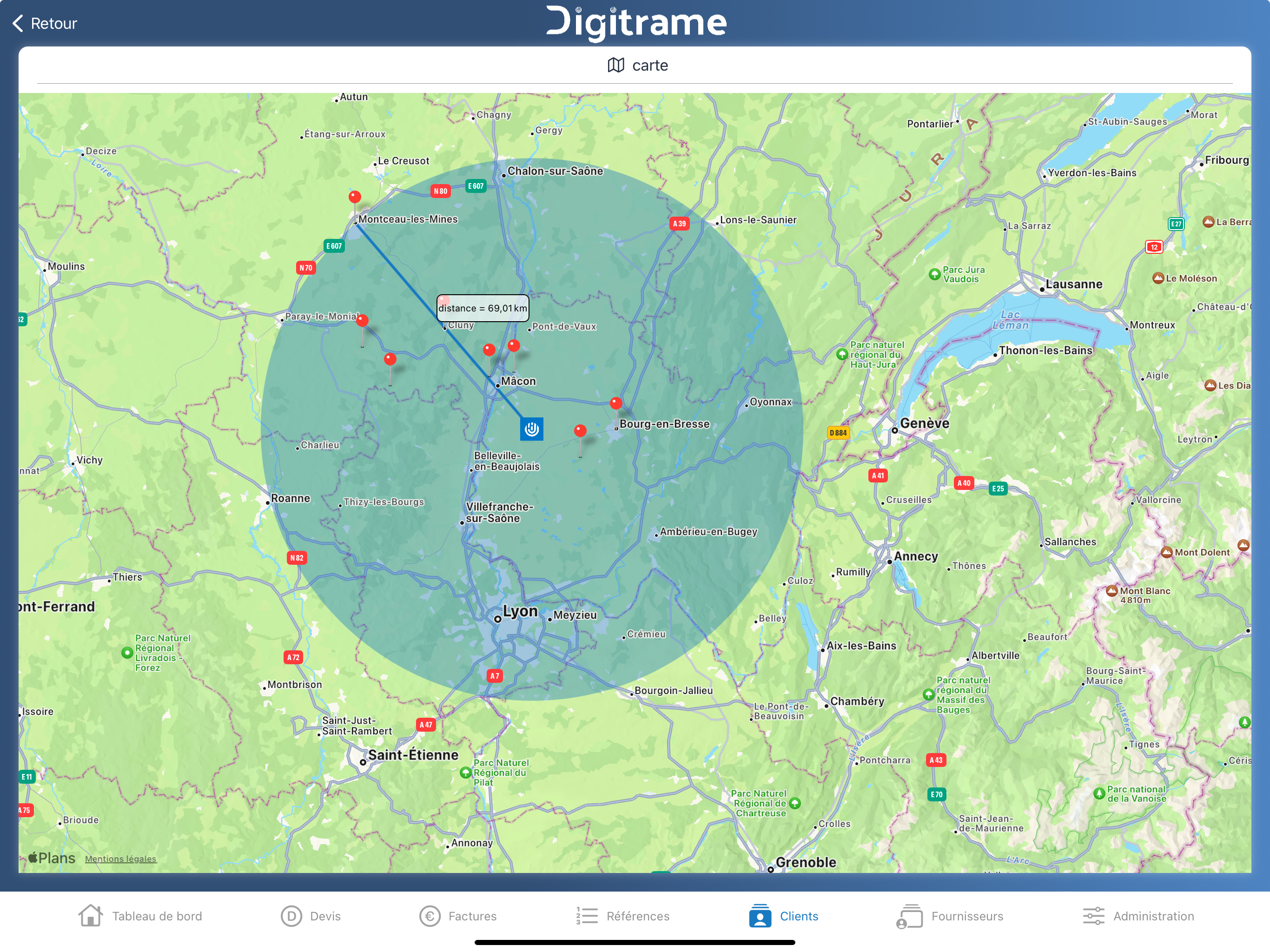Switch to the Factures tab
Image resolution: width=1270 pixels, height=952 pixels.
pos(457,916)
